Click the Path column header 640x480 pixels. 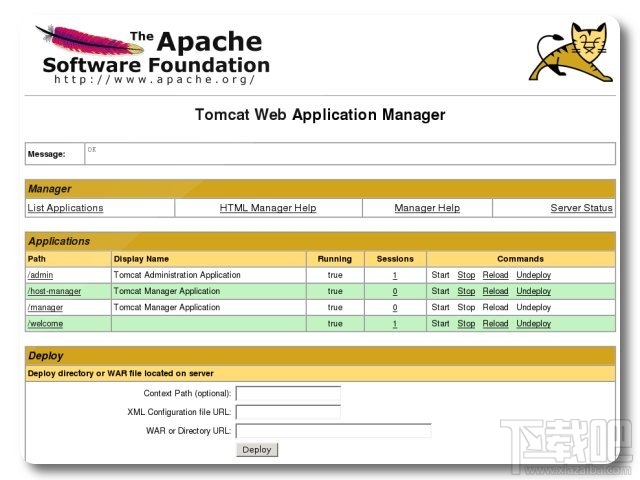tap(37, 259)
